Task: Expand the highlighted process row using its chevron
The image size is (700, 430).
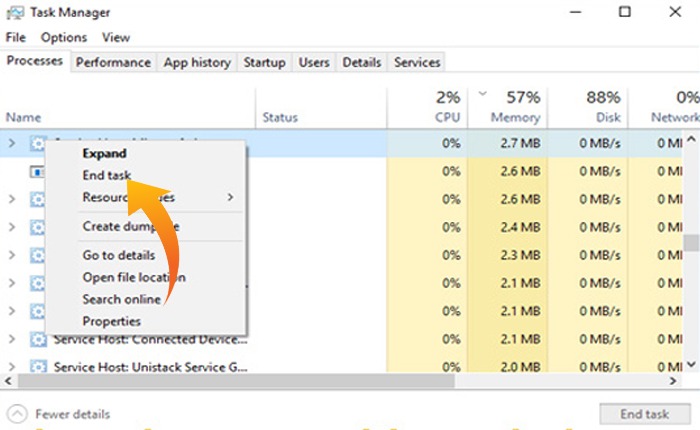Action: pos(12,144)
